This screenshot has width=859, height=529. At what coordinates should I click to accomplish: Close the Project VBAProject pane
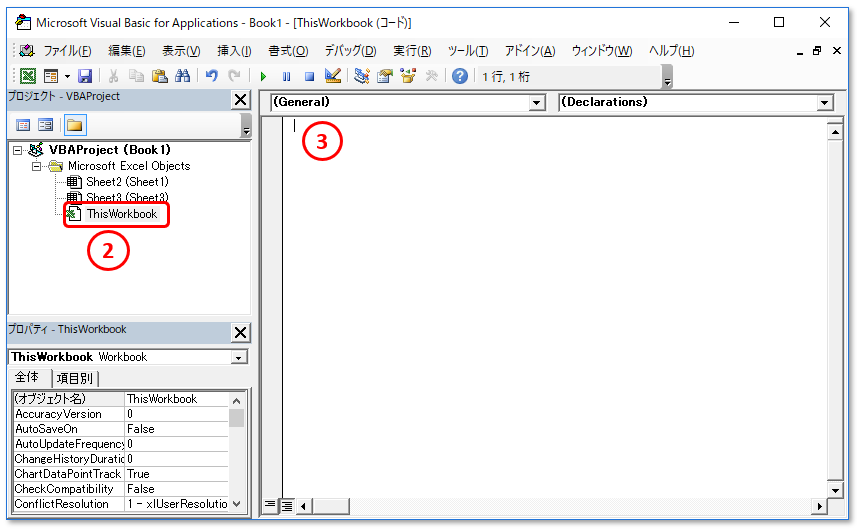[240, 100]
